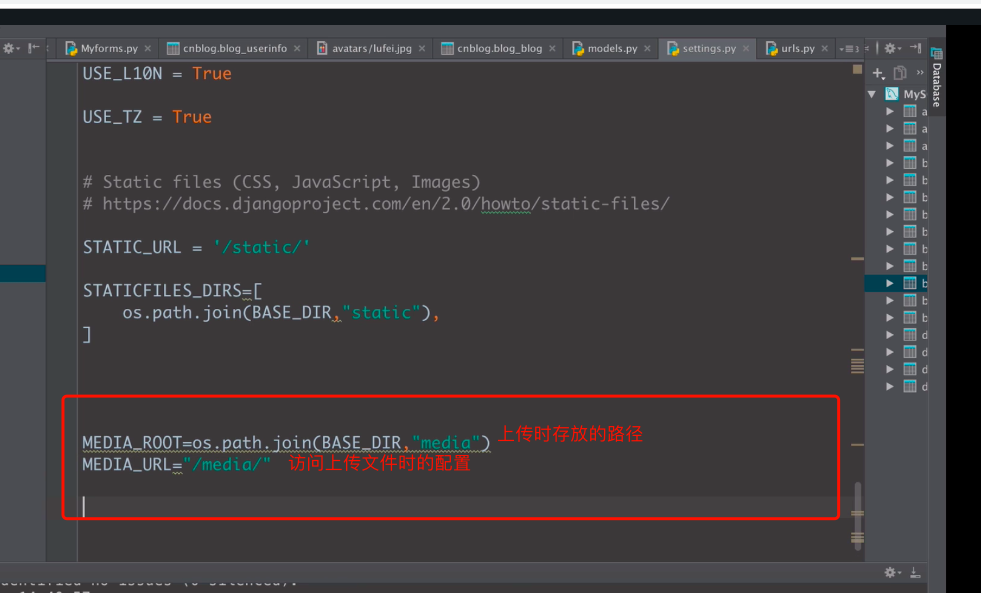981x593 pixels.
Task: Collapse the MySQL data source node
Action: 872,94
